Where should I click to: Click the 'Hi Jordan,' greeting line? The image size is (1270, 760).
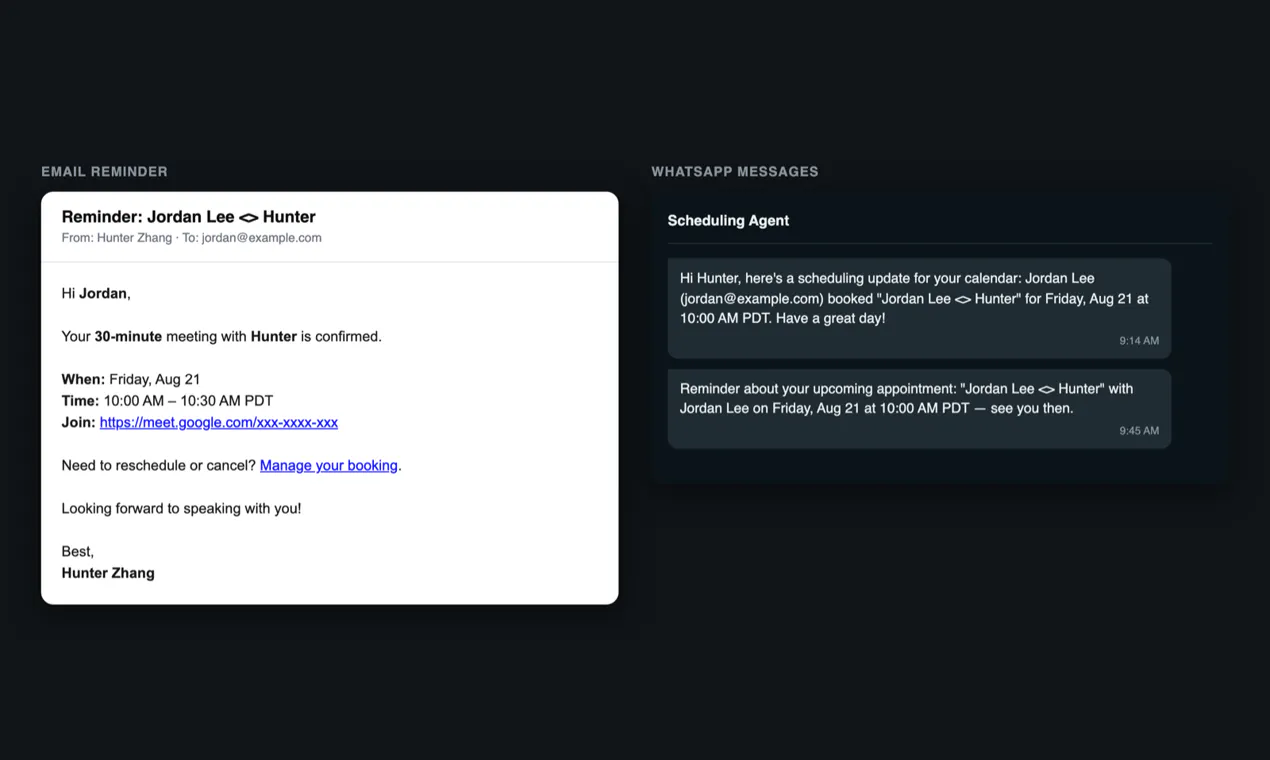(96, 293)
